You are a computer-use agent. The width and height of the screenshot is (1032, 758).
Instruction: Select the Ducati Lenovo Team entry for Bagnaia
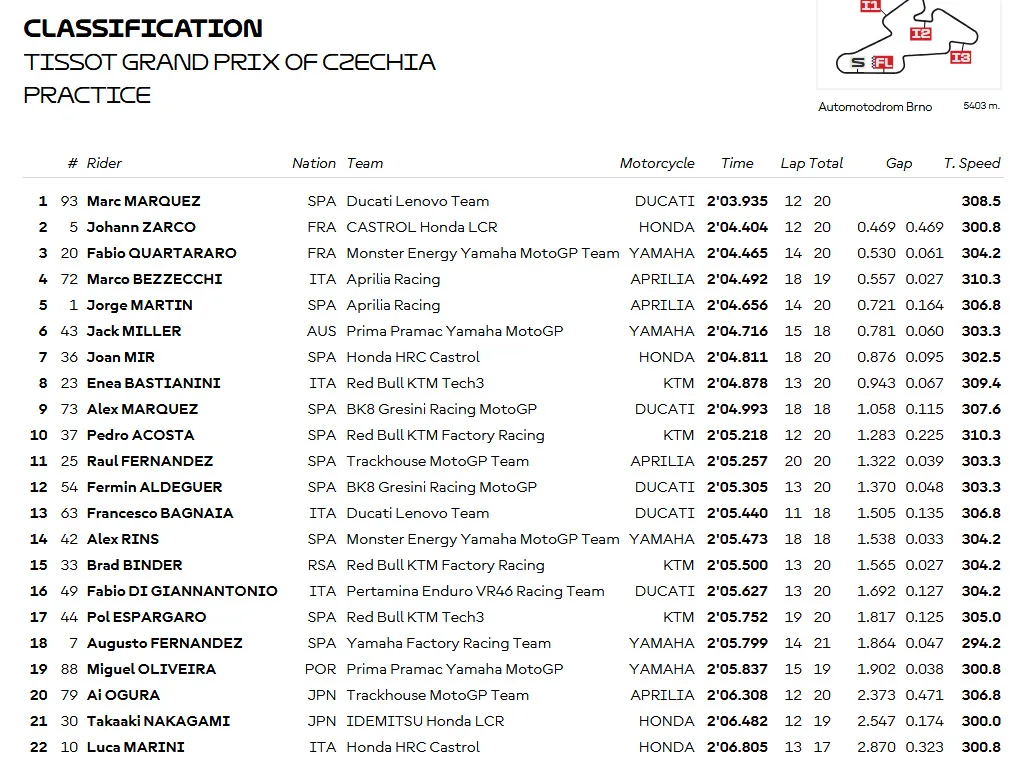click(417, 513)
